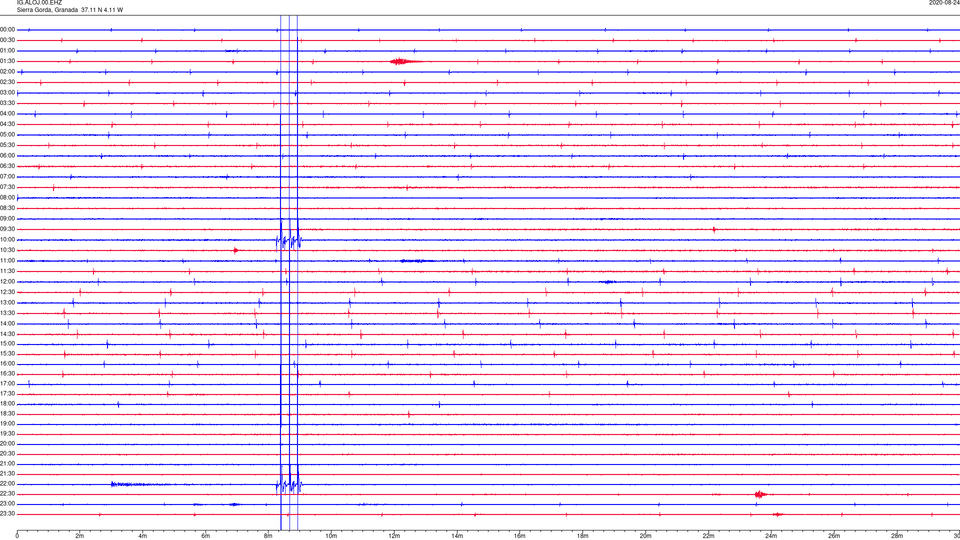Click the 4m tick label on time axis
Image resolution: width=960 pixels, height=540 pixels.
point(143,536)
